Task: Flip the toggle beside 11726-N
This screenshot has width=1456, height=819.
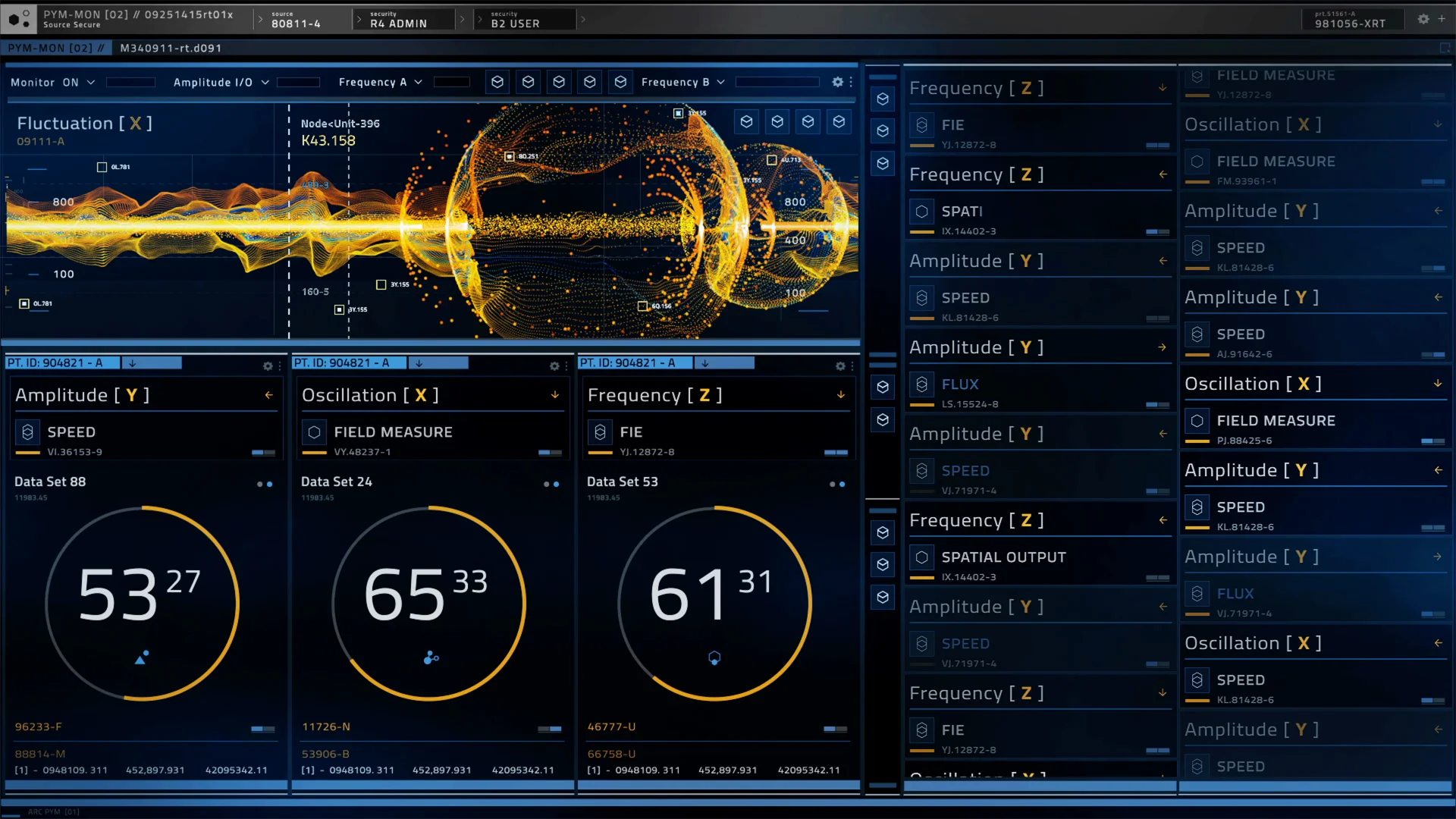Action: [x=550, y=729]
